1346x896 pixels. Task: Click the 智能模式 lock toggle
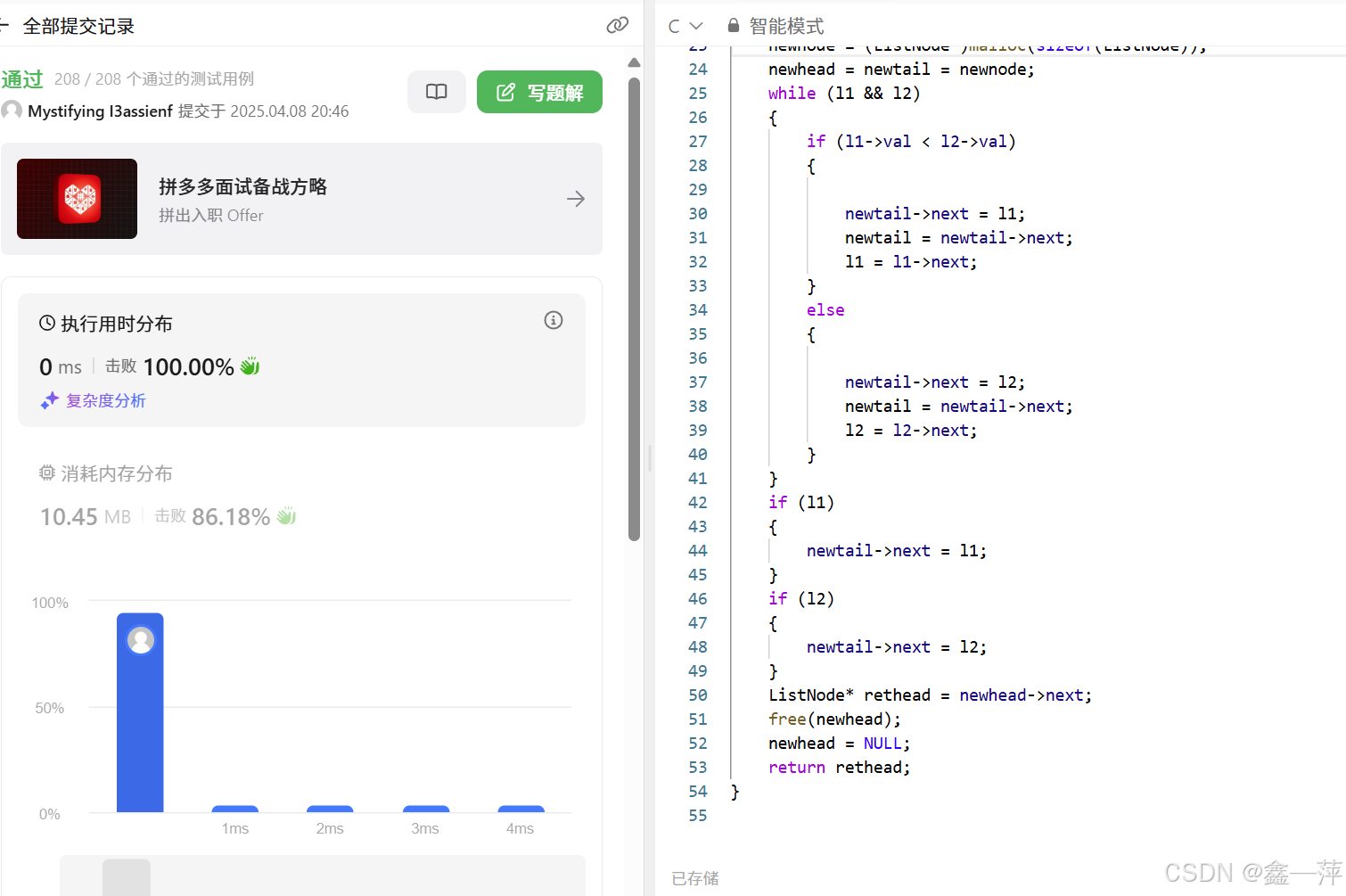776,26
